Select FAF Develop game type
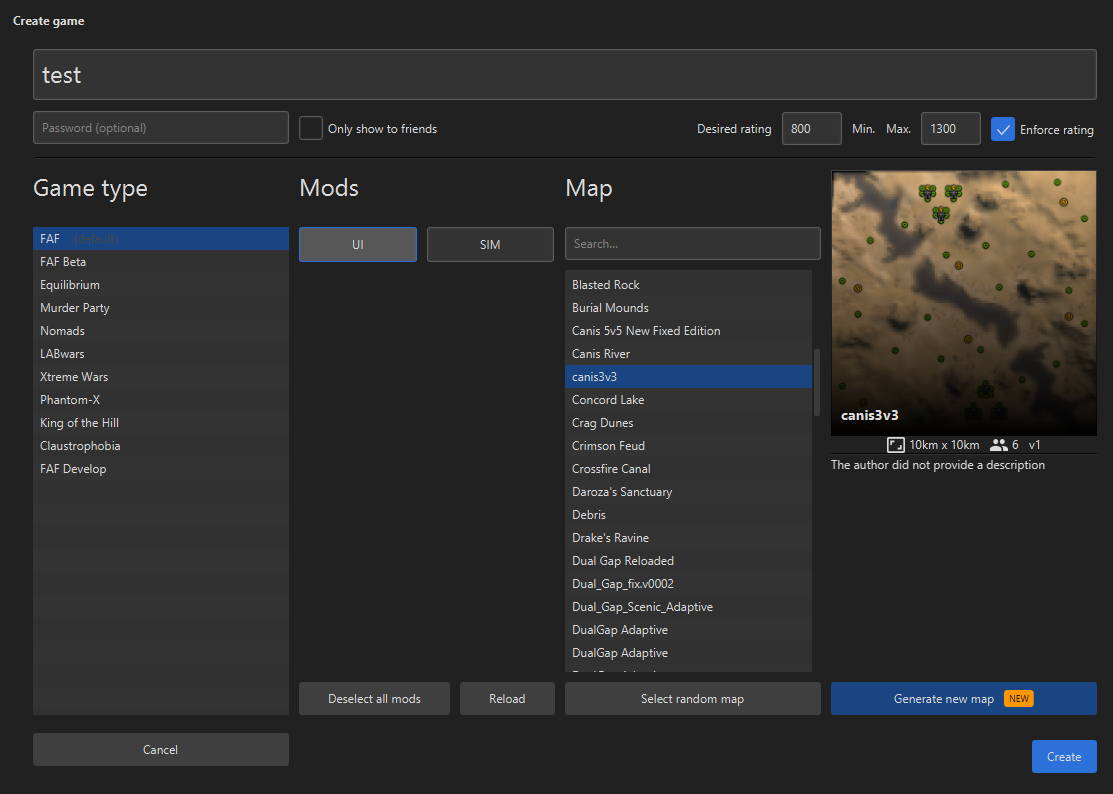This screenshot has height=794, width=1113. click(x=160, y=469)
